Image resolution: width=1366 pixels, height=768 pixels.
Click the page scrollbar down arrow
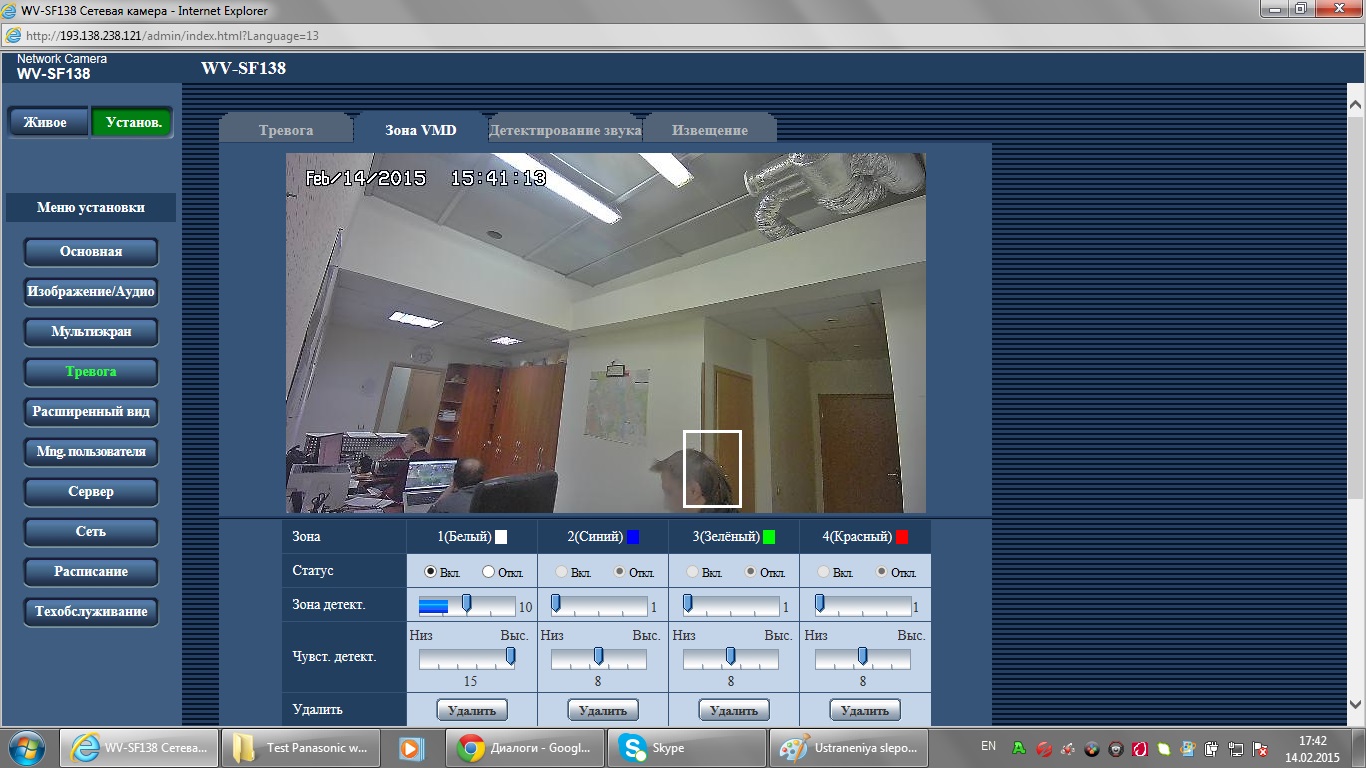point(1356,702)
